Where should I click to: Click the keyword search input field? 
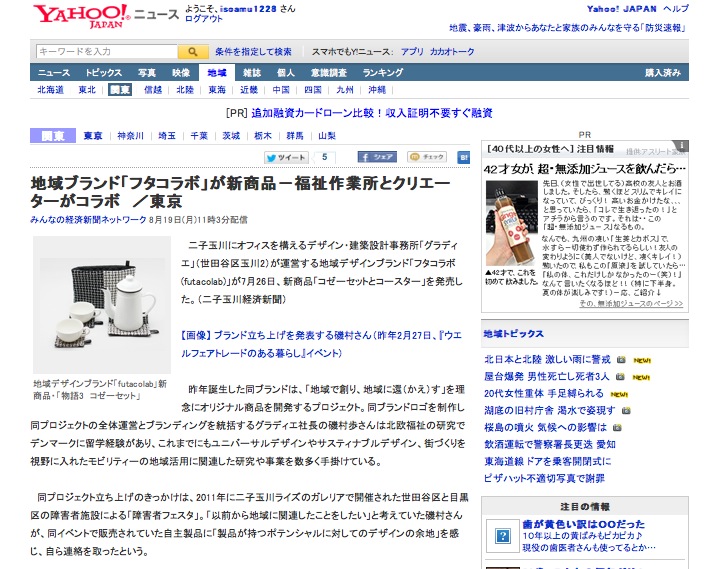[107, 52]
